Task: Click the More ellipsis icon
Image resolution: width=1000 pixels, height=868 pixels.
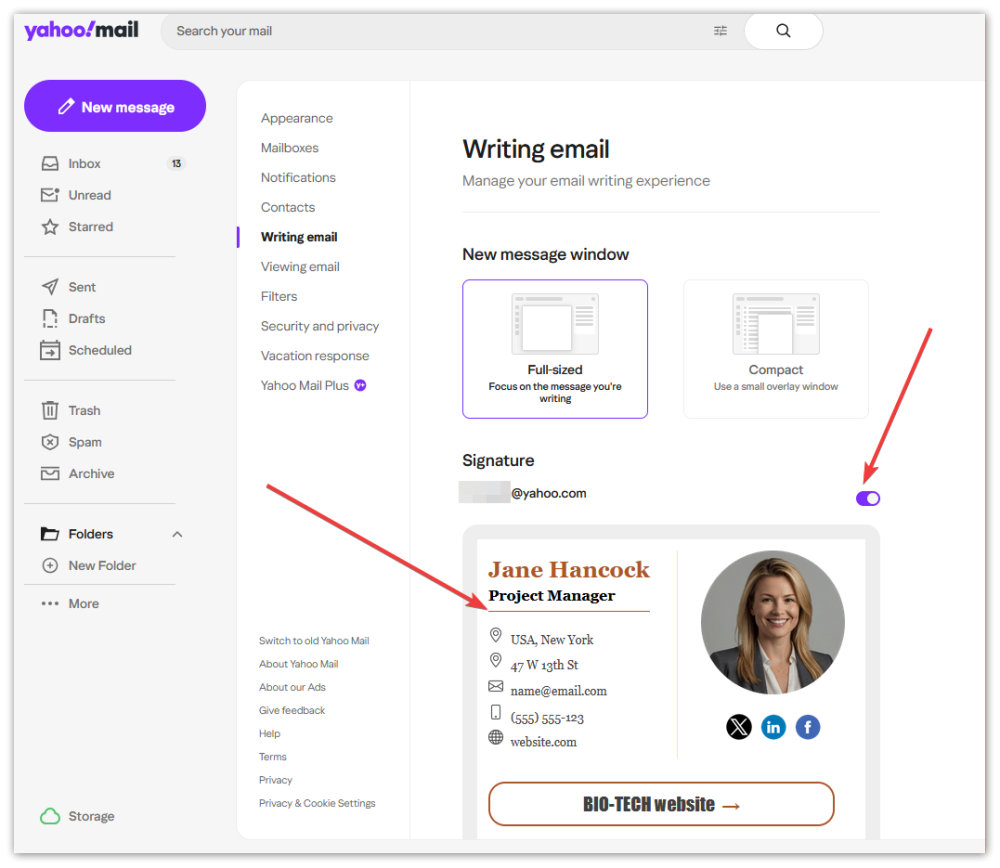Action: pos(50,603)
